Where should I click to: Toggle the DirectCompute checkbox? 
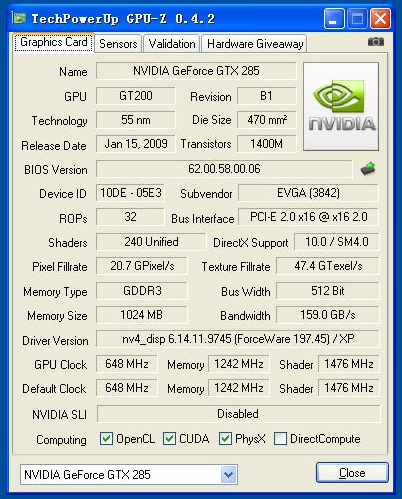tap(280, 439)
